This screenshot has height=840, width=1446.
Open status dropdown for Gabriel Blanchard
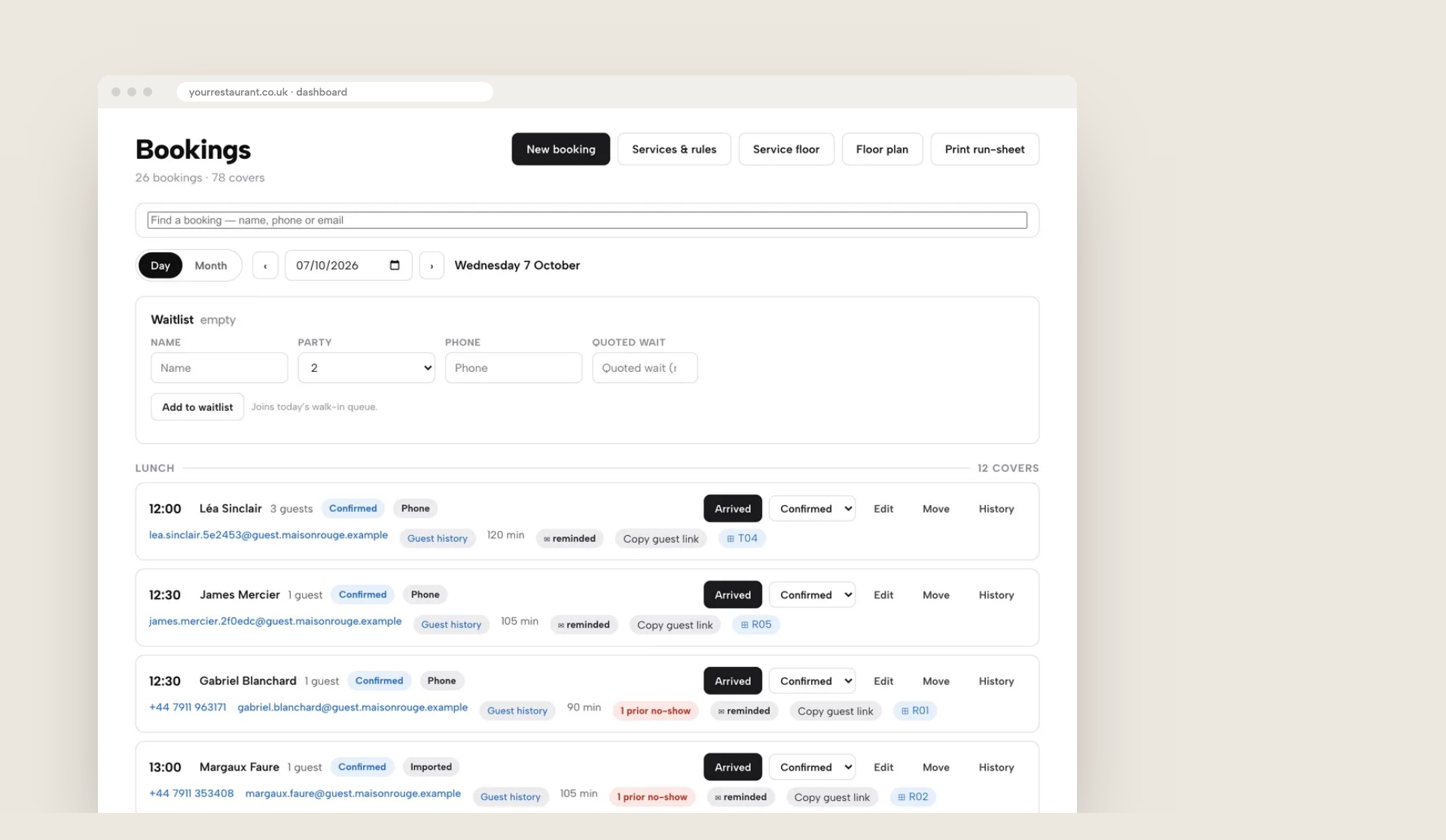(812, 681)
